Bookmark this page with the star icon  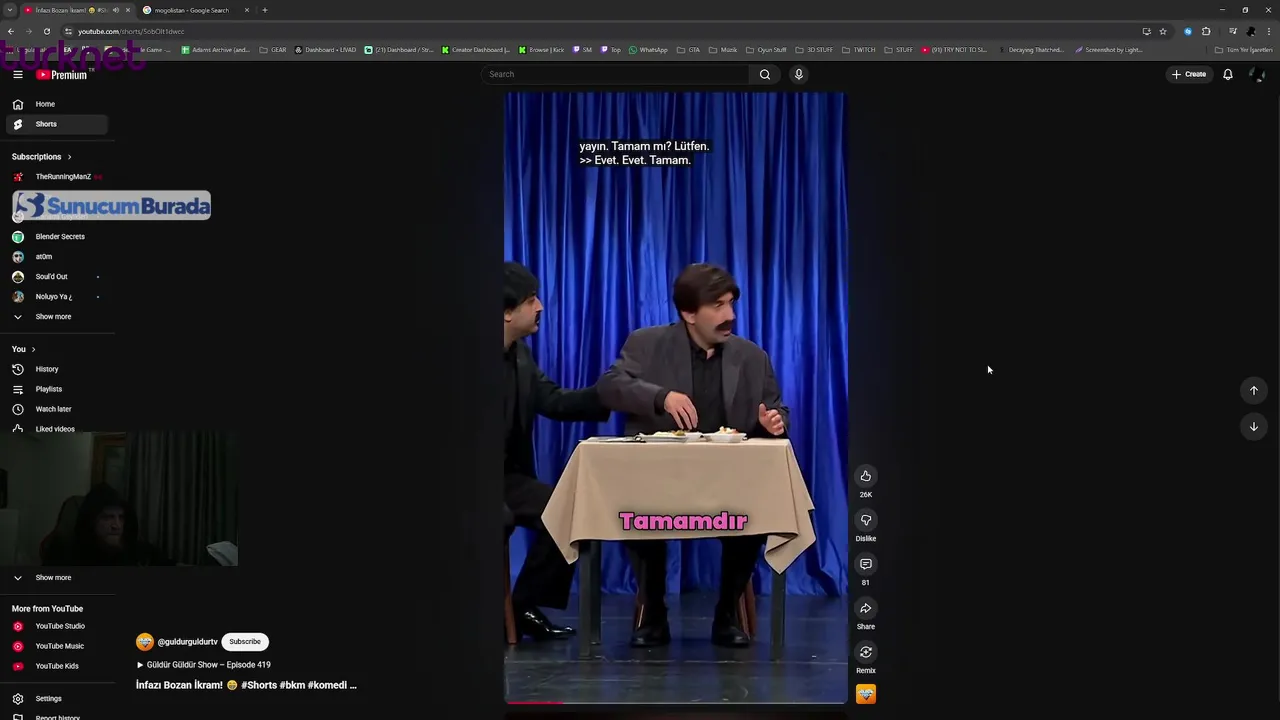(x=1163, y=31)
